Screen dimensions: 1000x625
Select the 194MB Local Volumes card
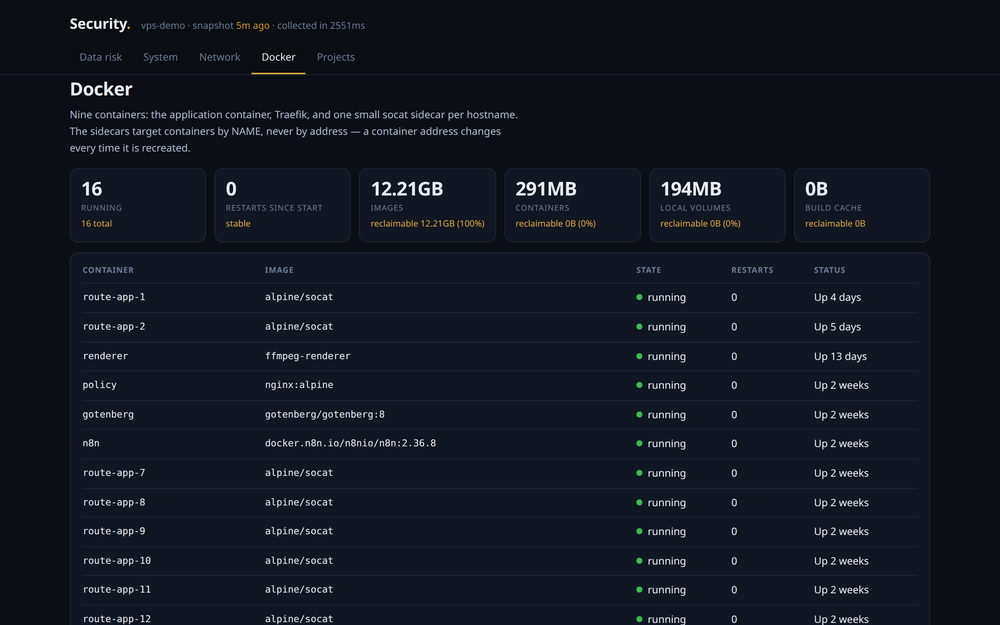pyautogui.click(x=717, y=205)
